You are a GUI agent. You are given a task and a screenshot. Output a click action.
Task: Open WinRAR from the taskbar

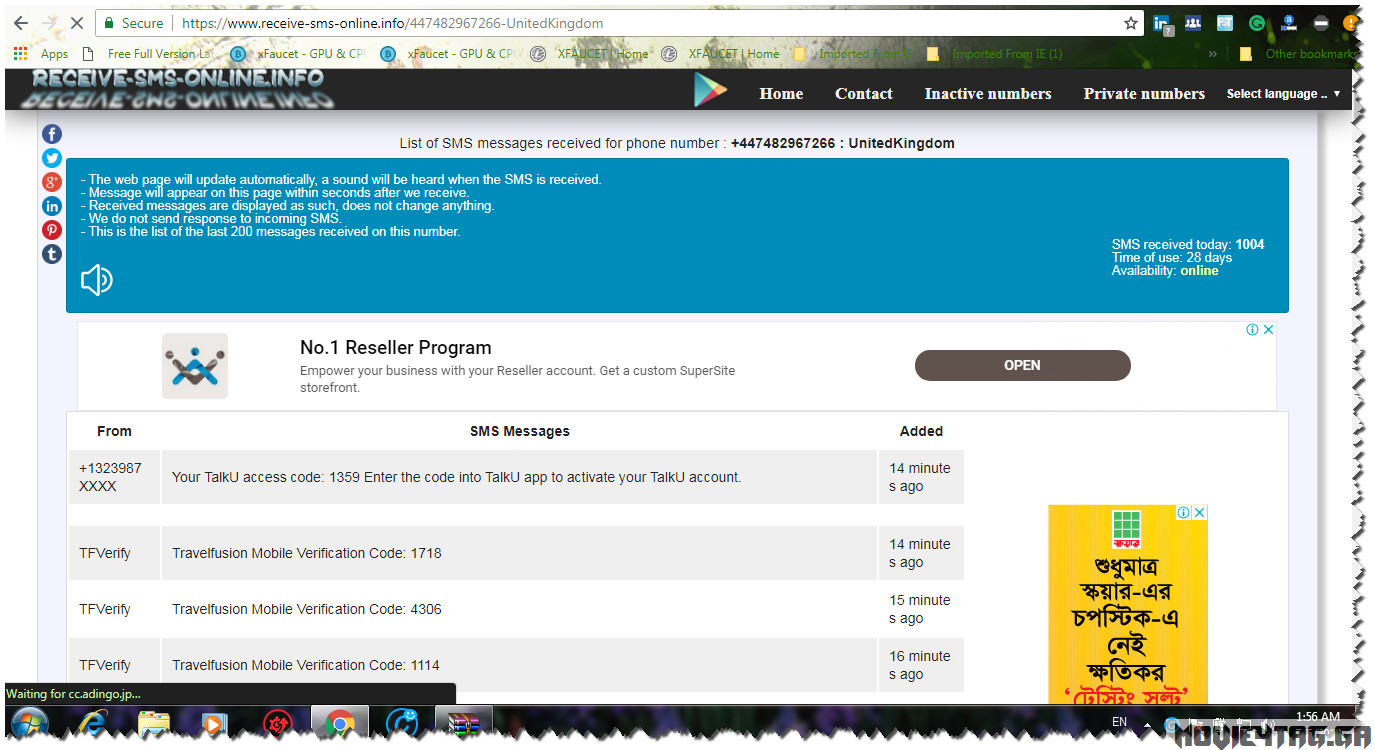(x=464, y=724)
